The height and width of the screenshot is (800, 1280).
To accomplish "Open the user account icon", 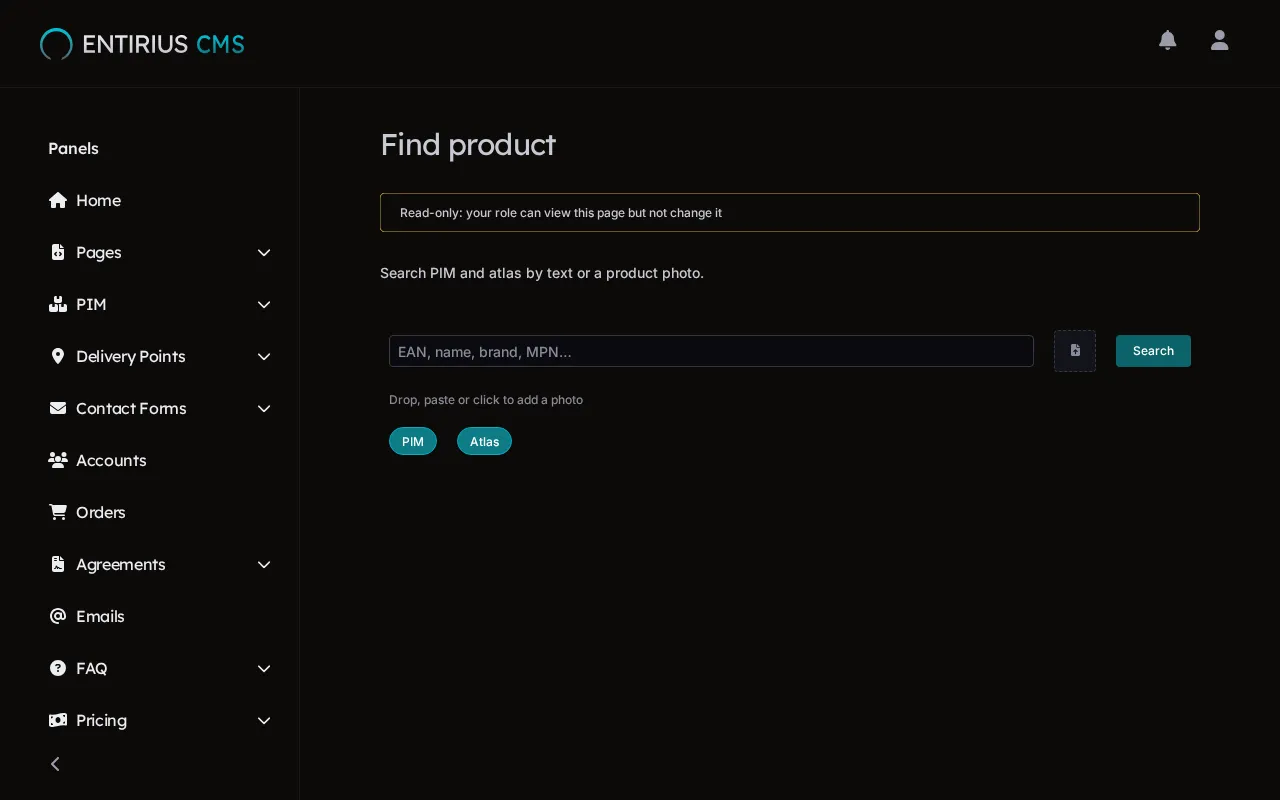I will [x=1219, y=40].
